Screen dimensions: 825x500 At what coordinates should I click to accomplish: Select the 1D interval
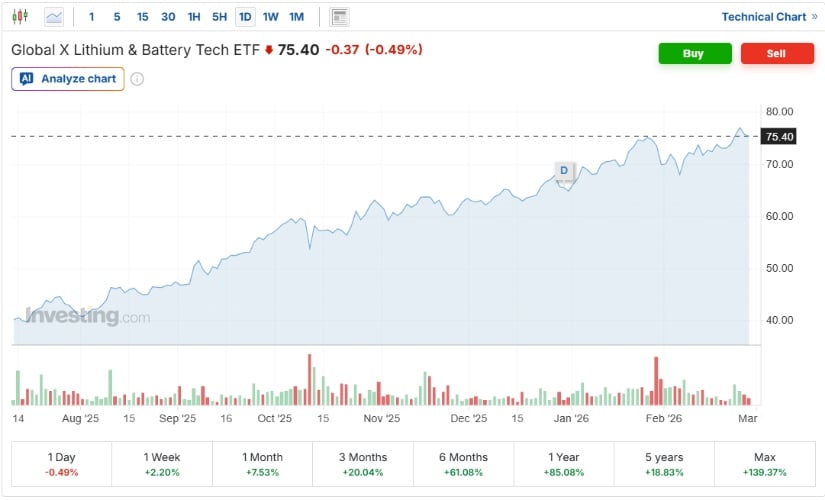245,16
